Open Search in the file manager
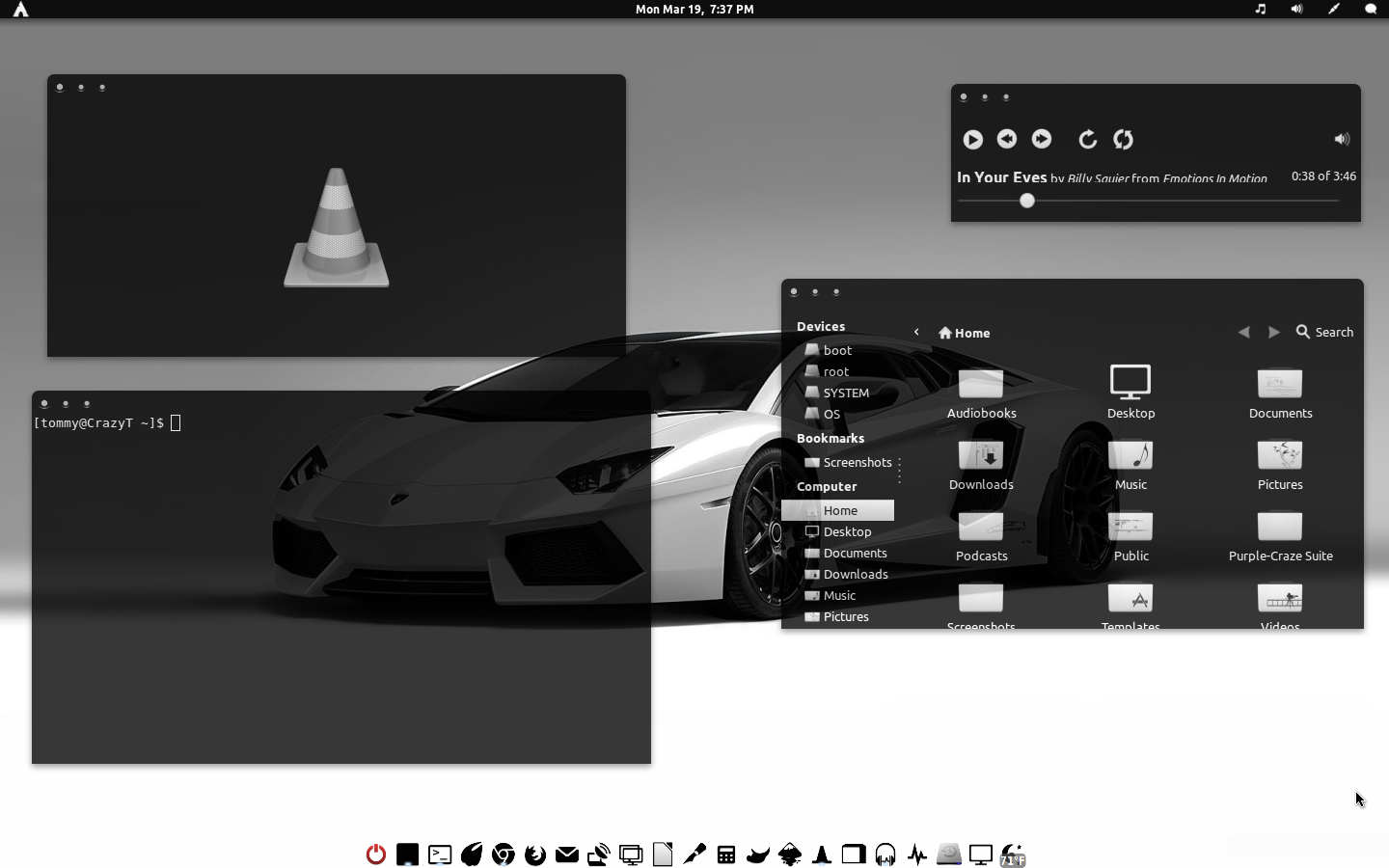1389x868 pixels. [x=1325, y=332]
